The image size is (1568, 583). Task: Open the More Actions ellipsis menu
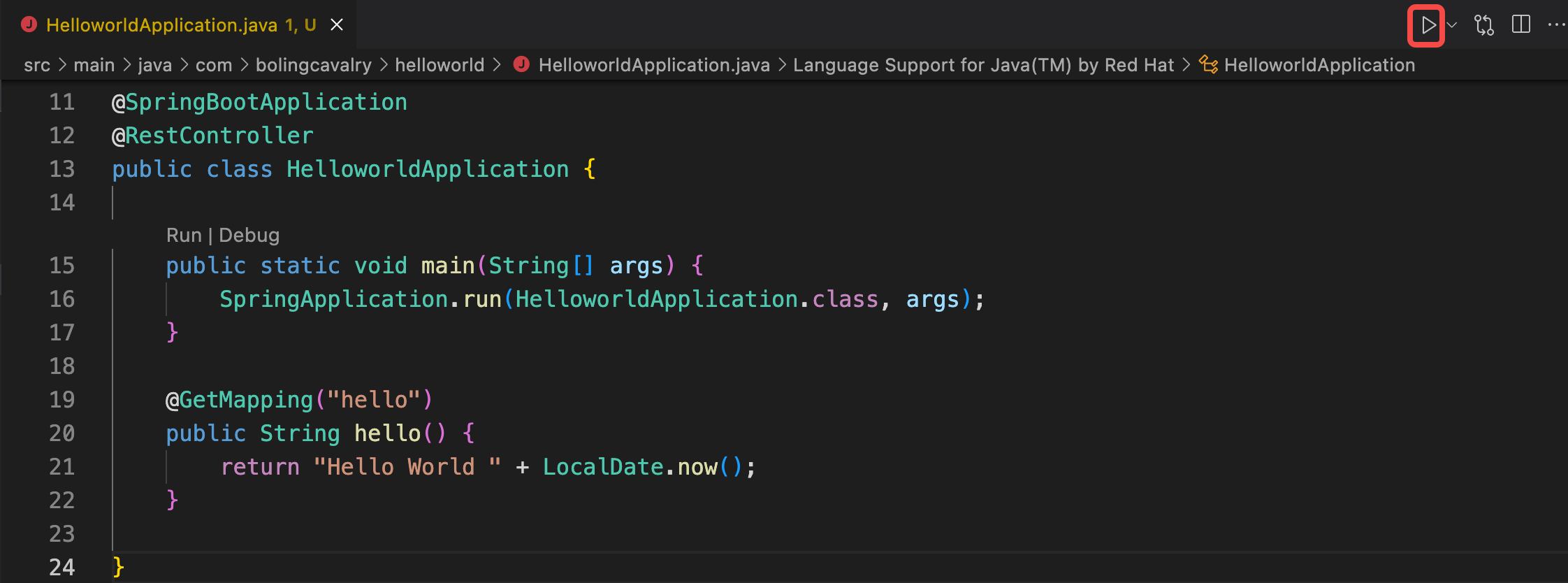1557,25
